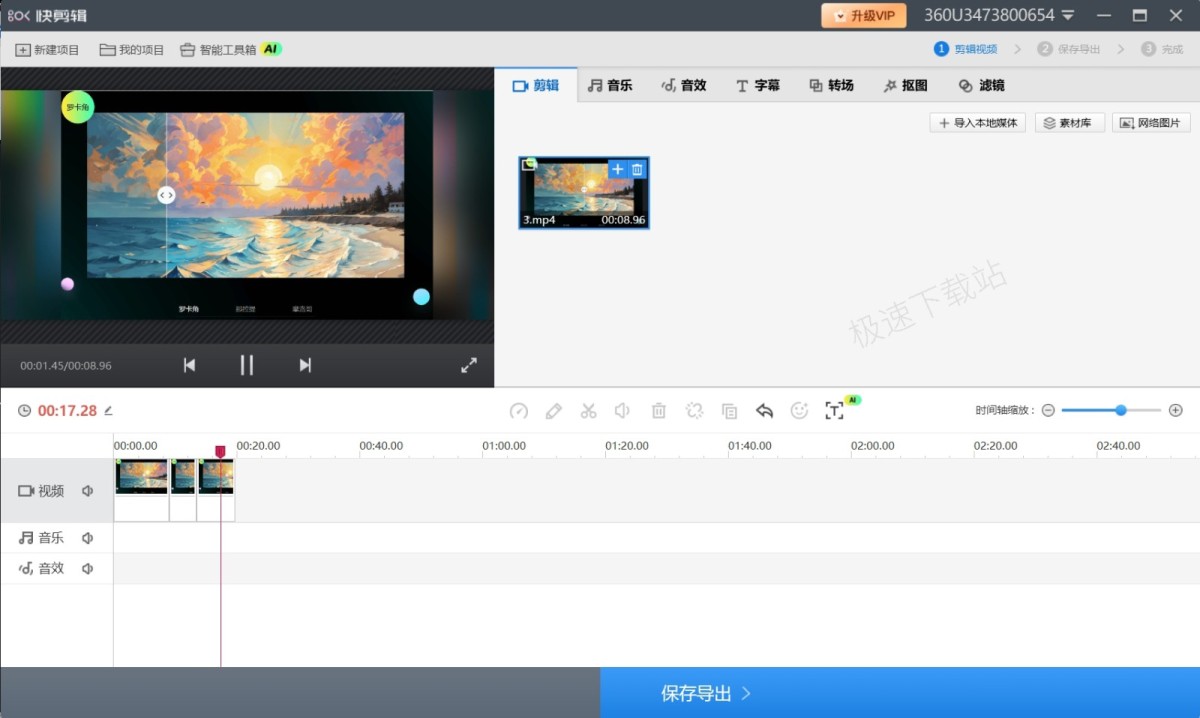Click the 时间轴缩放 timeline zoom slider

point(1110,410)
